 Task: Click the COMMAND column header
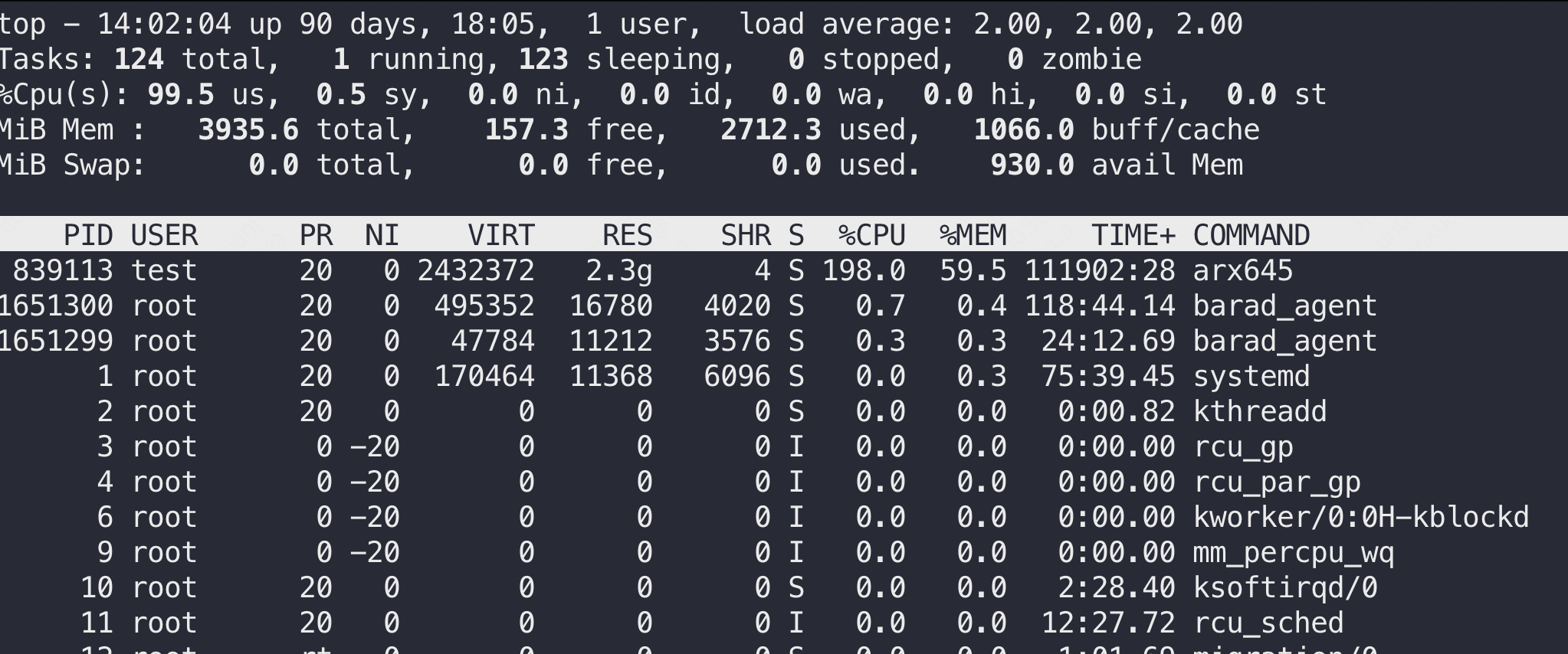pyautogui.click(x=1251, y=235)
